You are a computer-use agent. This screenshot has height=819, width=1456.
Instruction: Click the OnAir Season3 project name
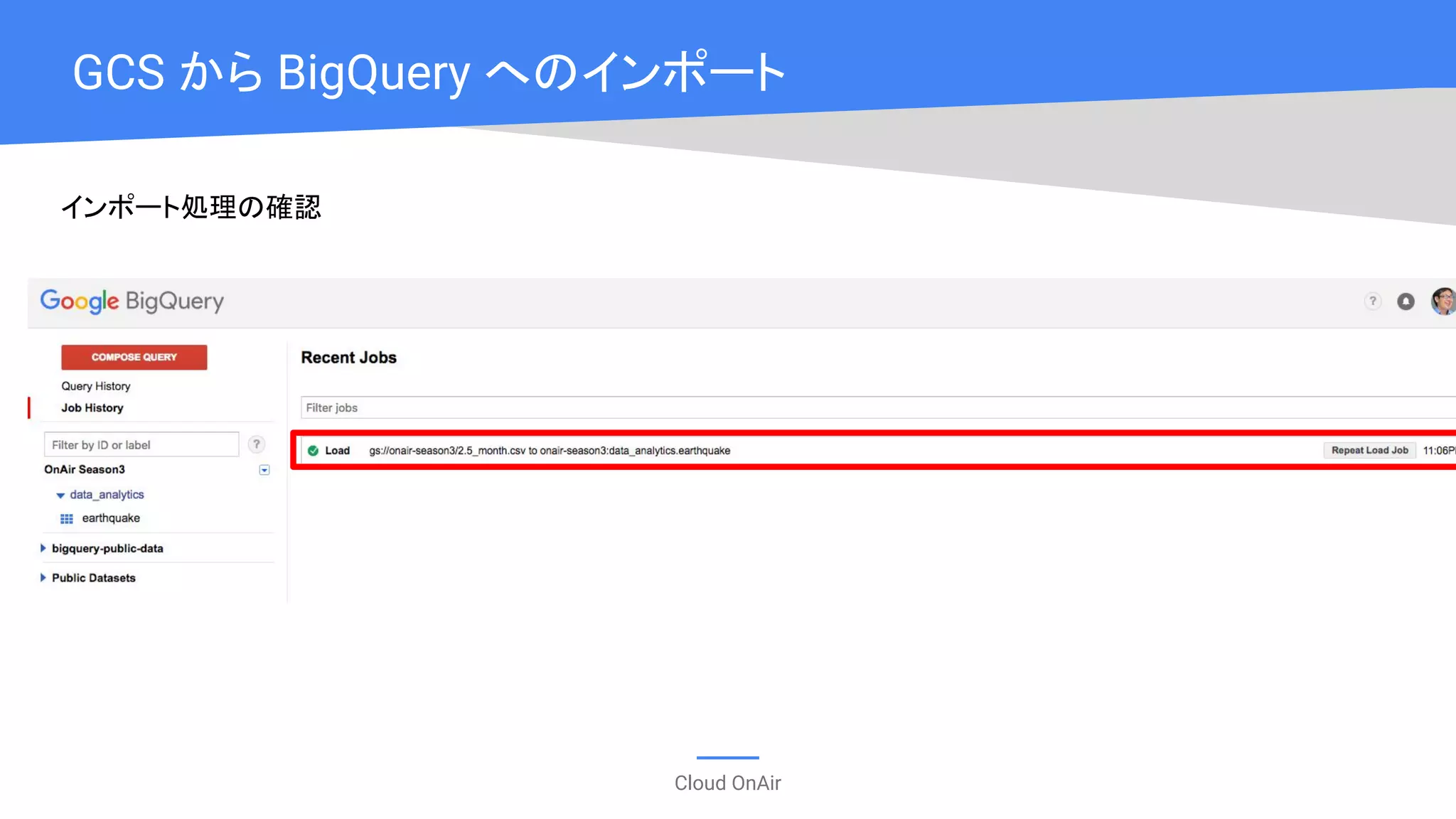click(85, 470)
